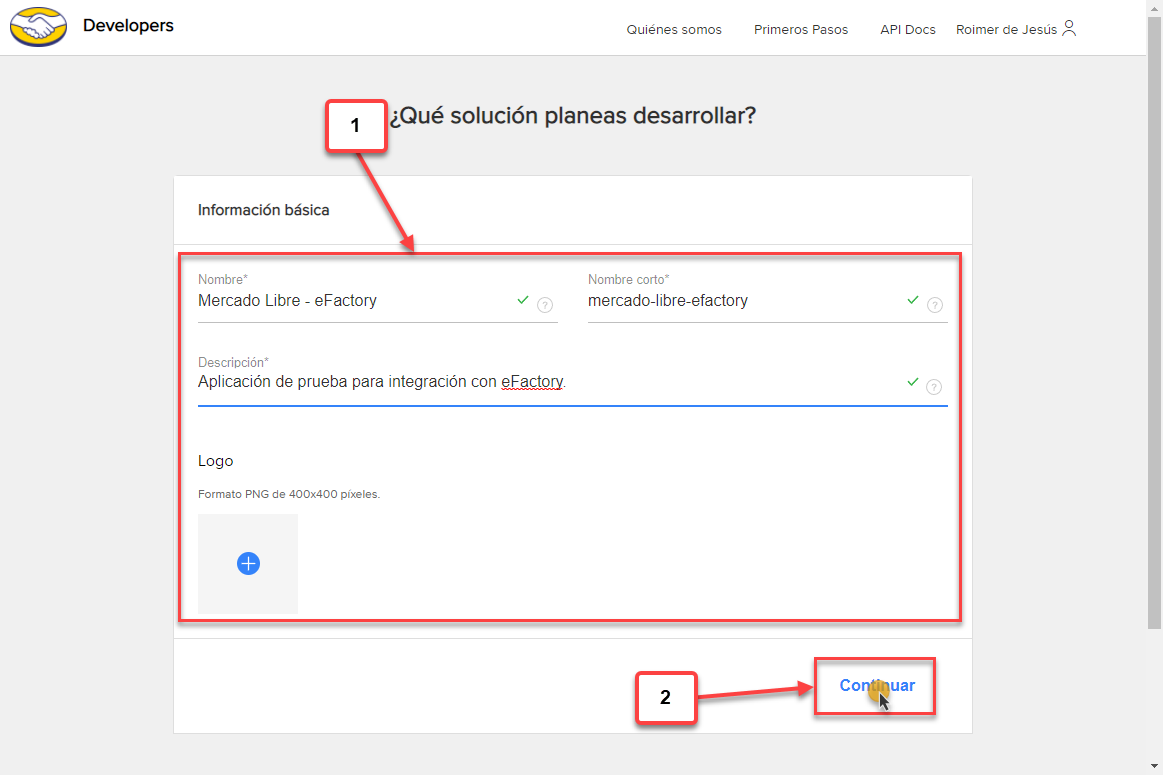Open help icon beside Nombre field
This screenshot has width=1163, height=775.
click(545, 305)
